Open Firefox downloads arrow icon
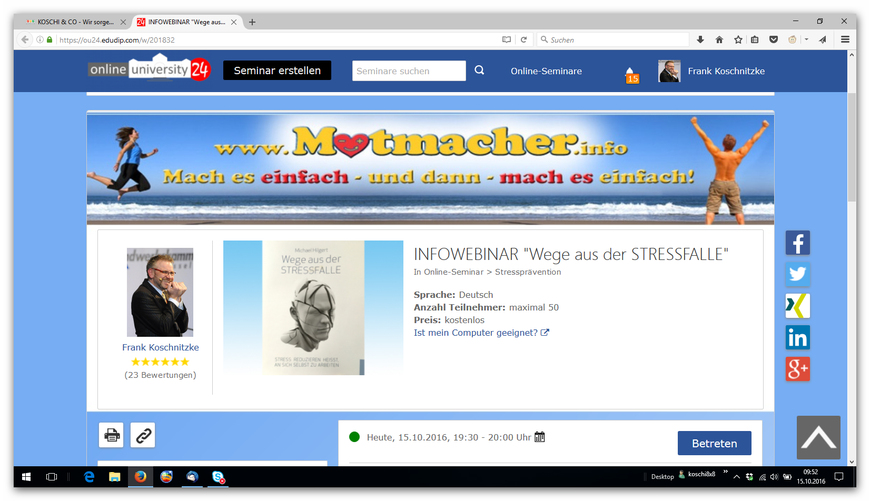The image size is (870, 501). 700,39
